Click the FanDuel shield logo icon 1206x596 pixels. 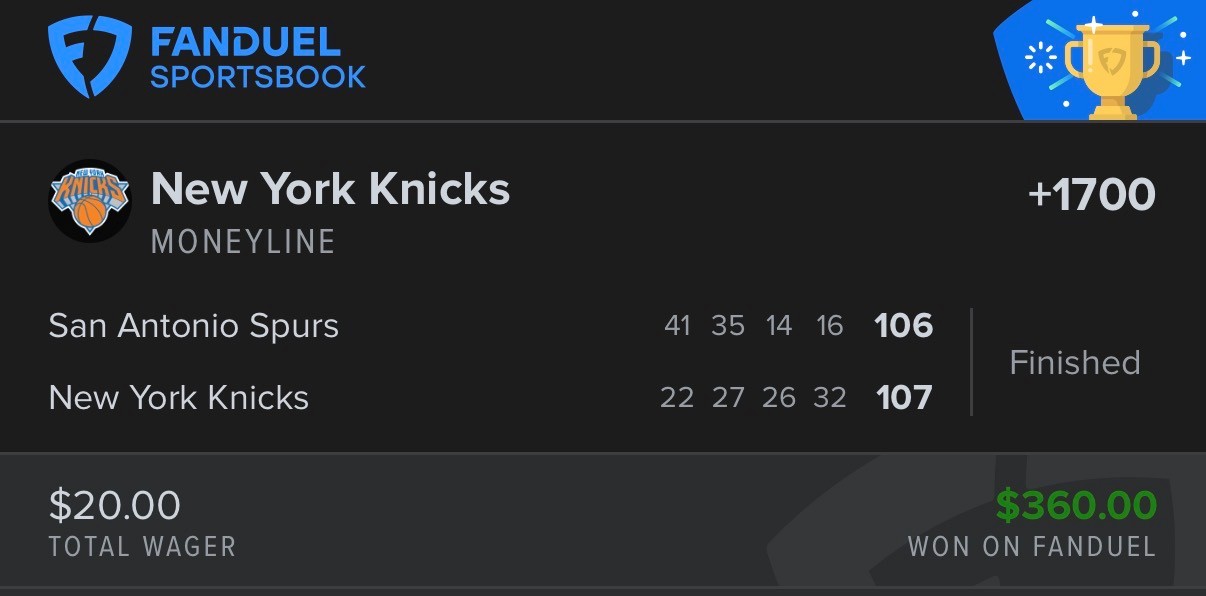[x=90, y=58]
